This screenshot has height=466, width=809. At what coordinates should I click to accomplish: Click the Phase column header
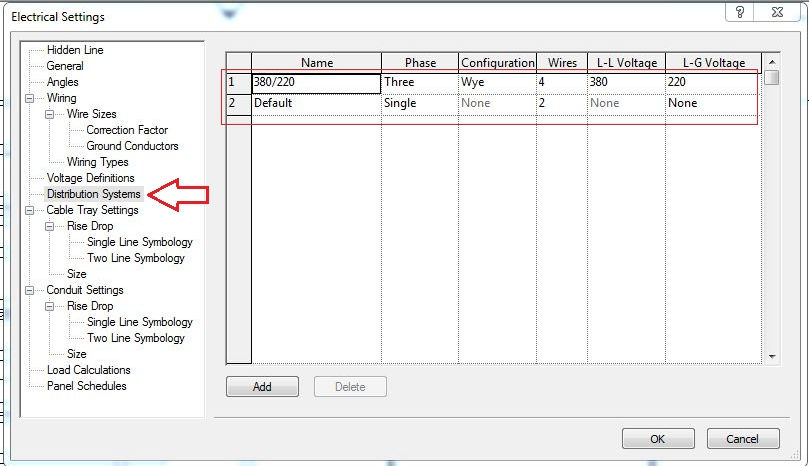click(420, 62)
